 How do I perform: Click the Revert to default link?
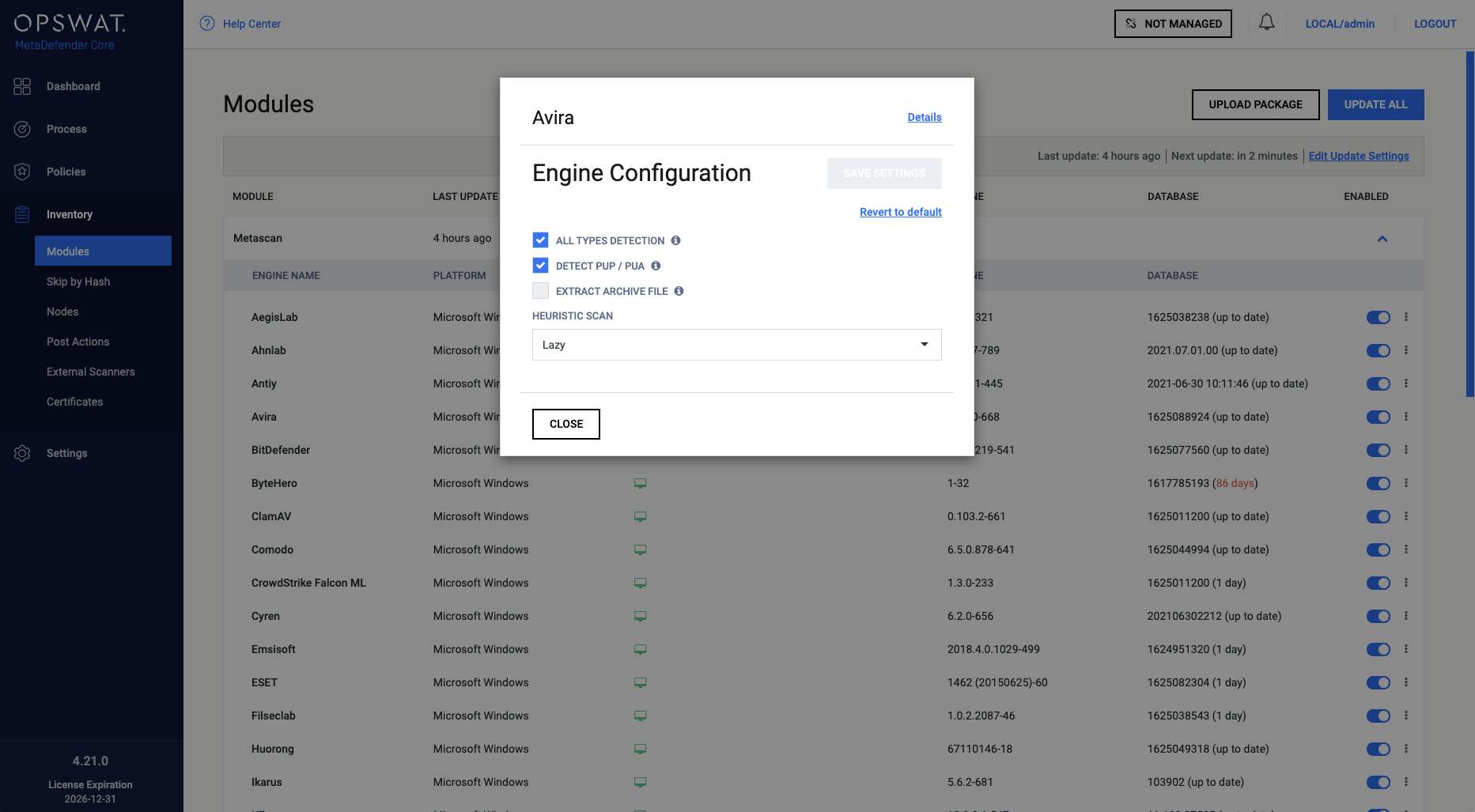(x=900, y=212)
